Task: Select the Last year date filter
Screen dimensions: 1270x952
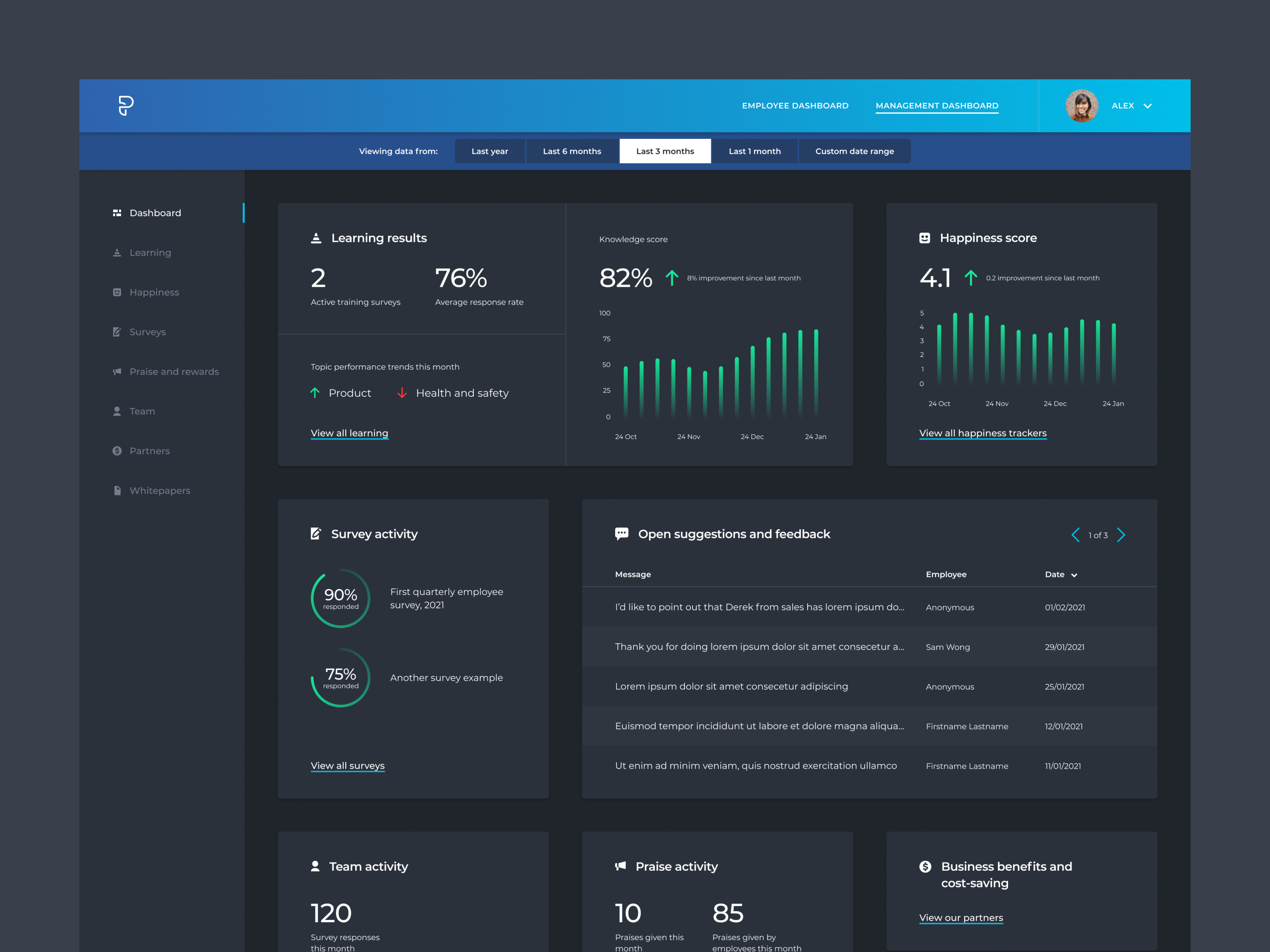Action: point(490,152)
